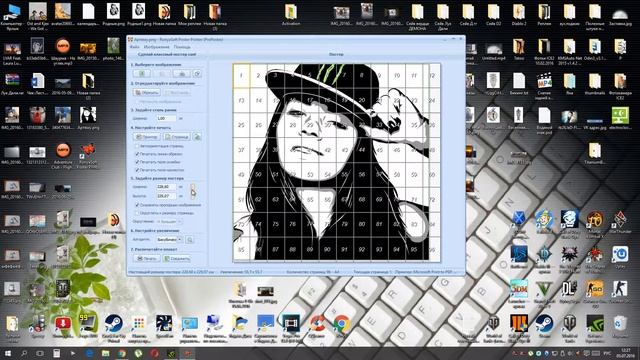Click the preview magnifier next to algorithm dropdown
Viewport: 640px width, 360px height.
tap(190, 240)
